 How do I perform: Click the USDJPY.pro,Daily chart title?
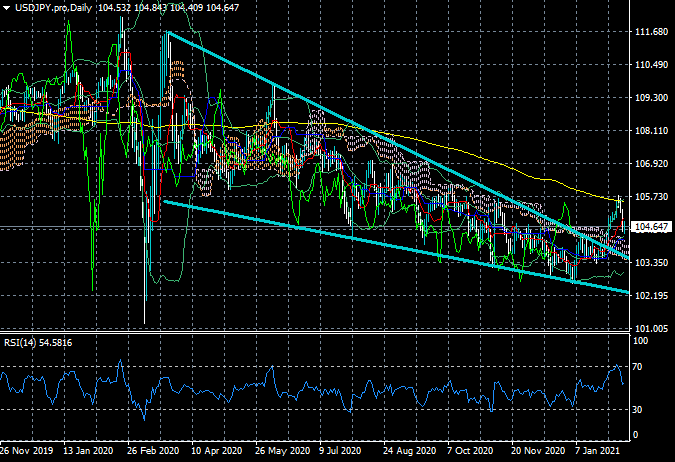tap(53, 8)
